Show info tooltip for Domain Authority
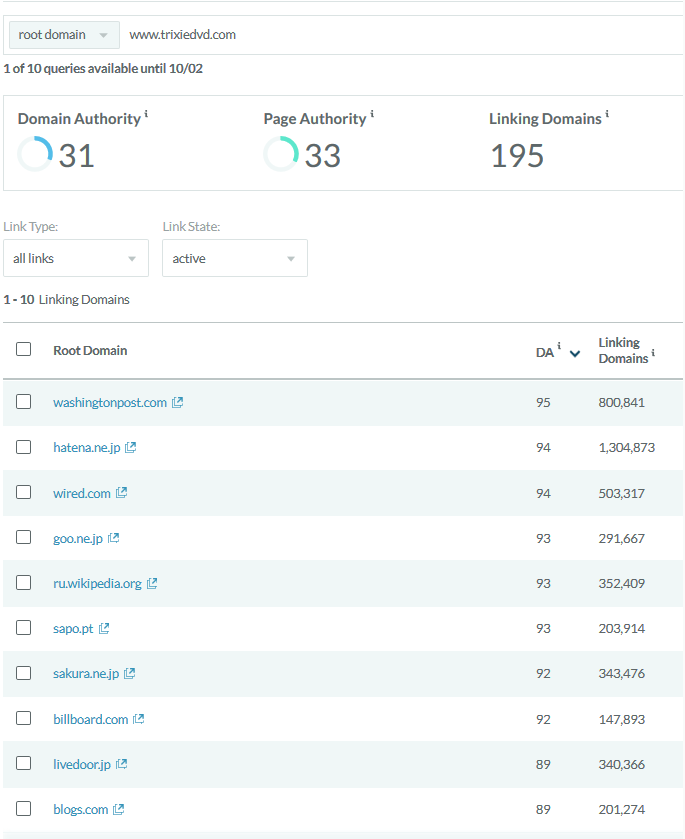685x839 pixels. 146,113
